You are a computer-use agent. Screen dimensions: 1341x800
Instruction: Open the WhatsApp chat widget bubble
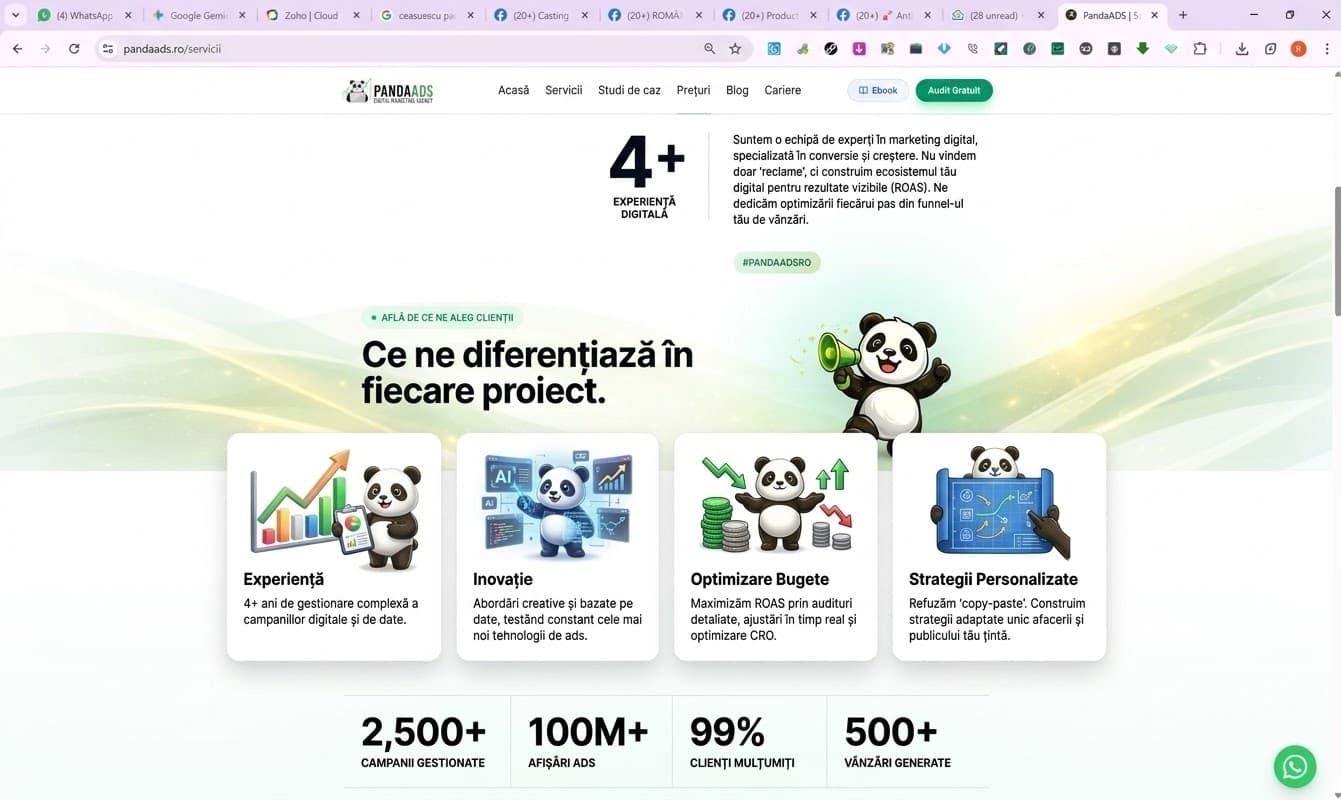(x=1295, y=766)
